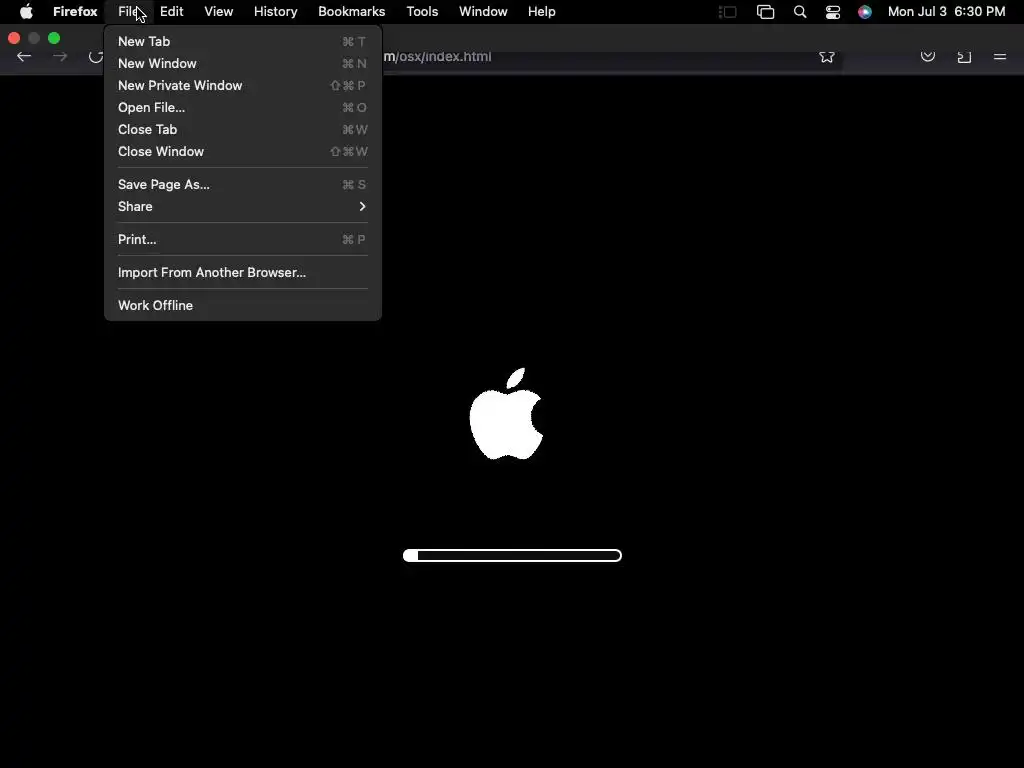Open Control Center icon
Viewport: 1024px width, 768px height.
point(833,12)
